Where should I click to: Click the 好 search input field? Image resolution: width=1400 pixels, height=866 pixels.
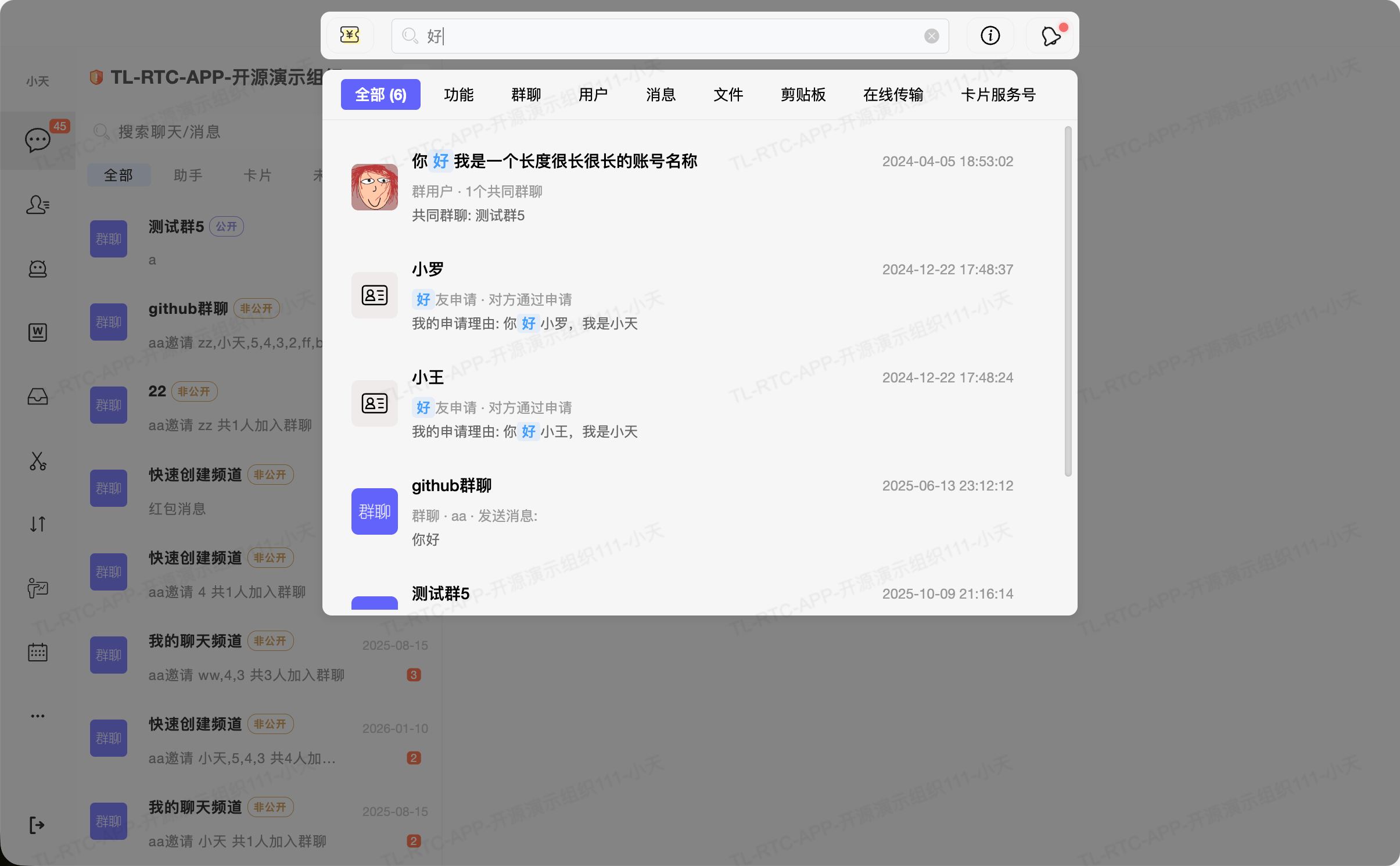tap(668, 36)
